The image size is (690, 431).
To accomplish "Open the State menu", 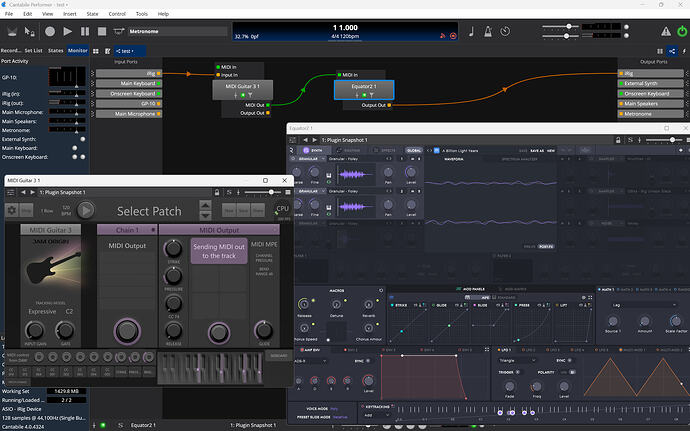I will [x=92, y=14].
